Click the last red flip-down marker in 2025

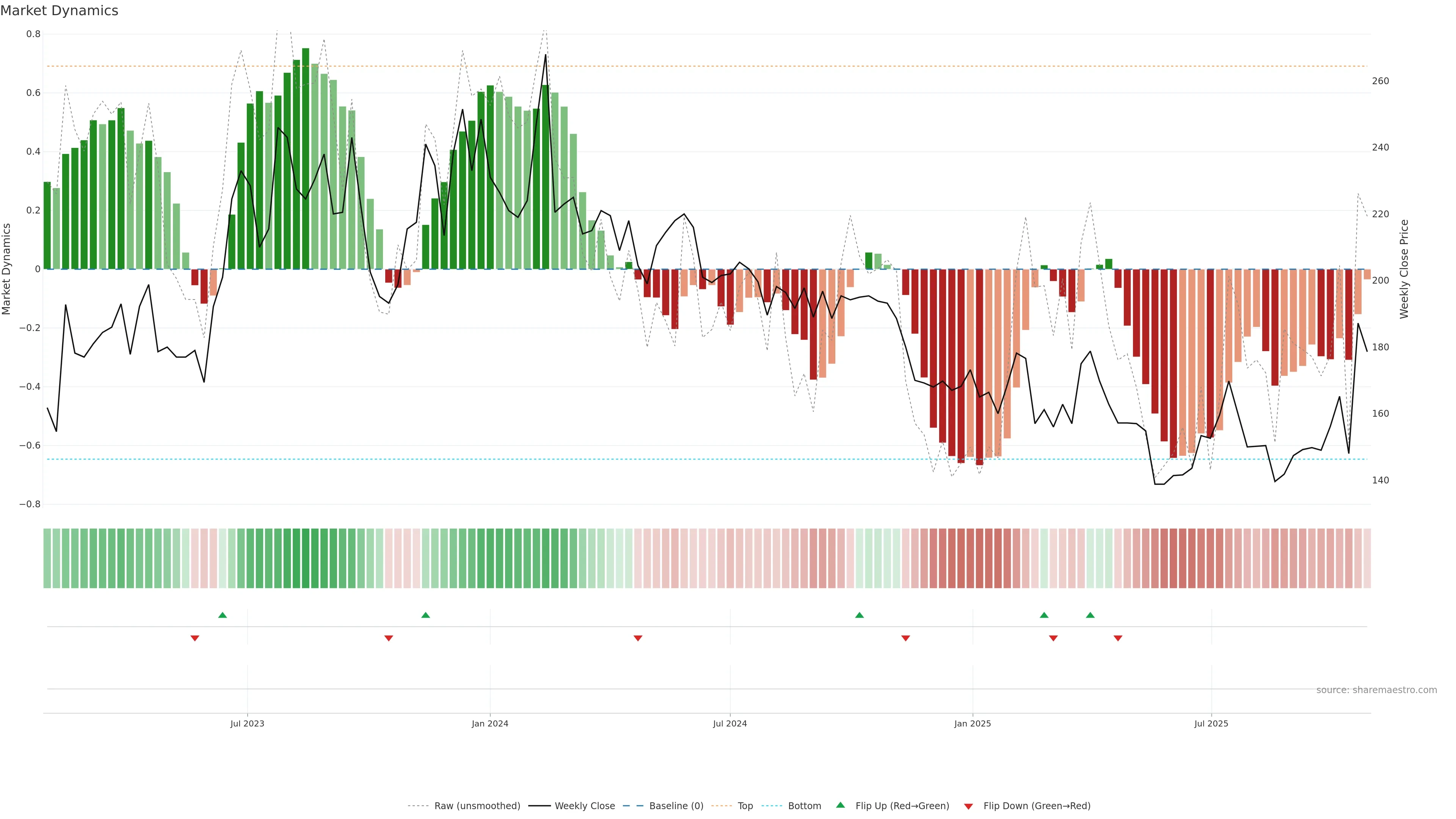(x=1117, y=638)
